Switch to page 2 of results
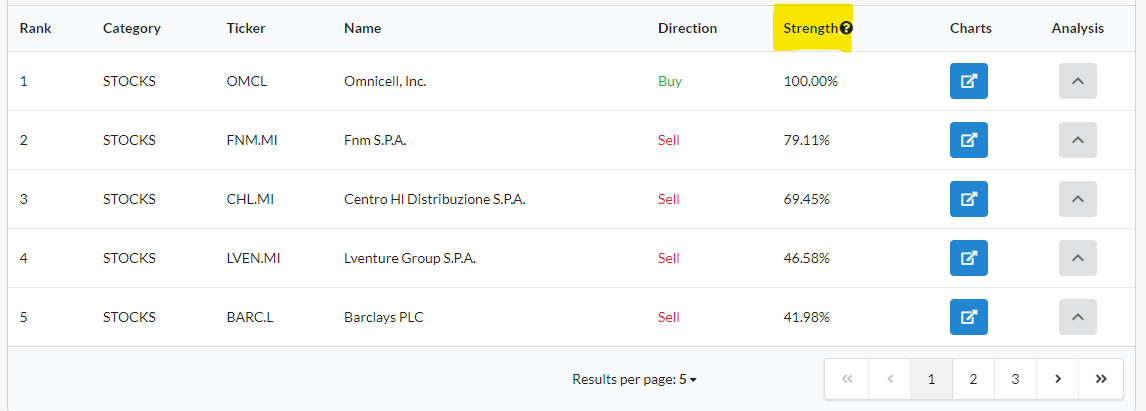The image size is (1146, 411). pyautogui.click(x=973, y=379)
